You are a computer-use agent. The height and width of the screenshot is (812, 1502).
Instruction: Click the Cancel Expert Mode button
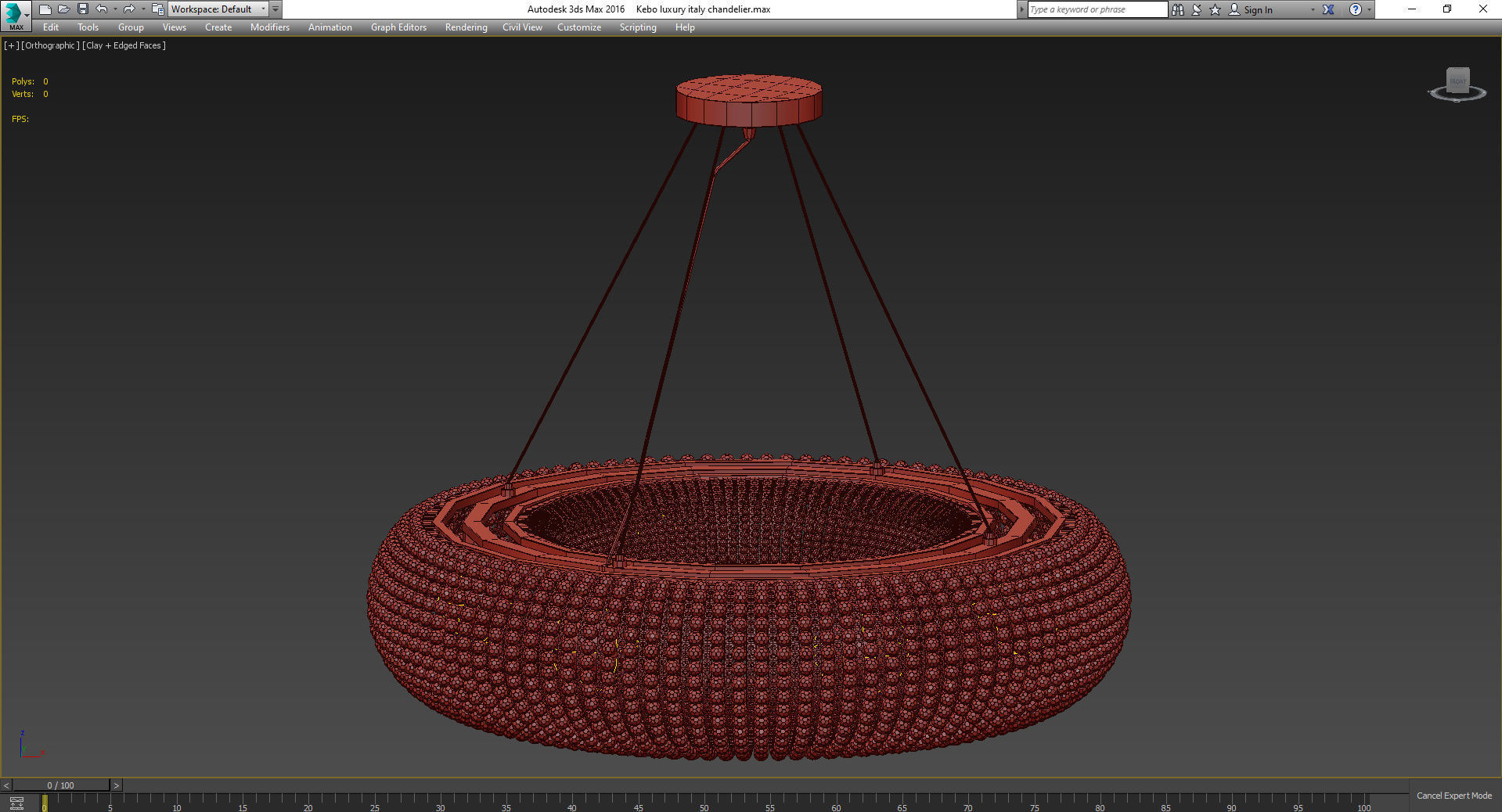(1453, 796)
